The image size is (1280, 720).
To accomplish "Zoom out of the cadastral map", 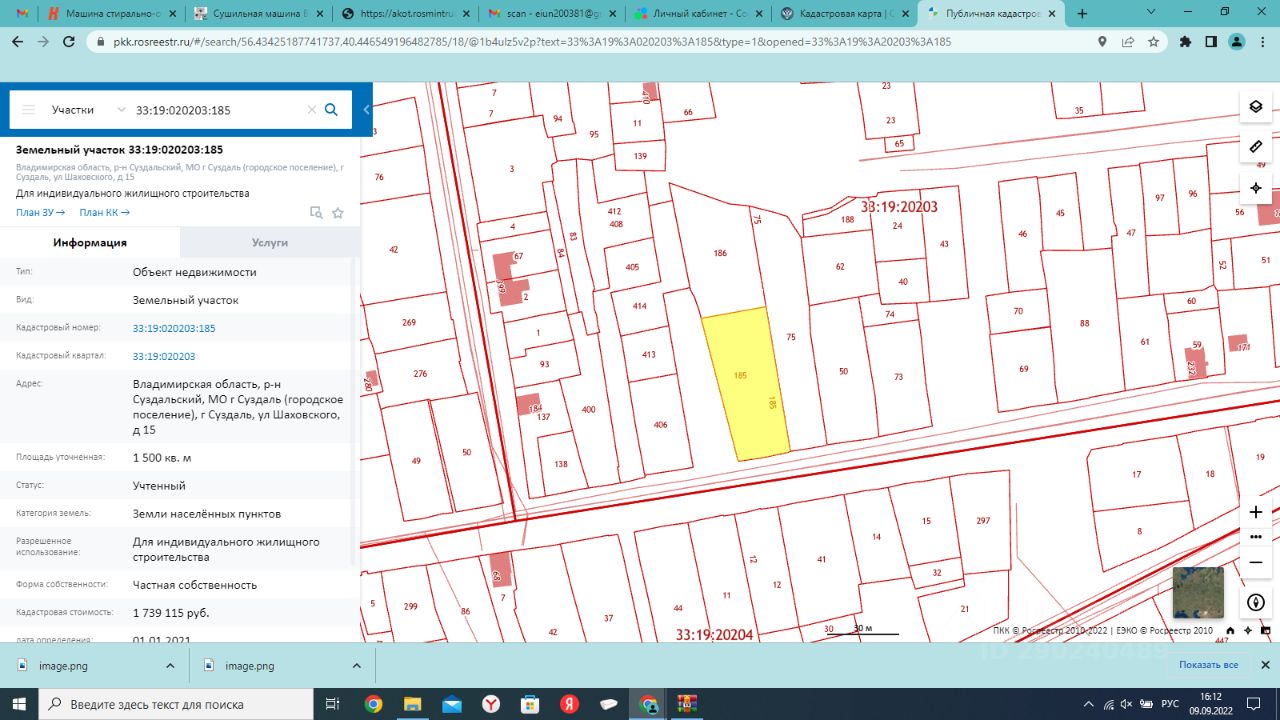I will pos(1256,562).
